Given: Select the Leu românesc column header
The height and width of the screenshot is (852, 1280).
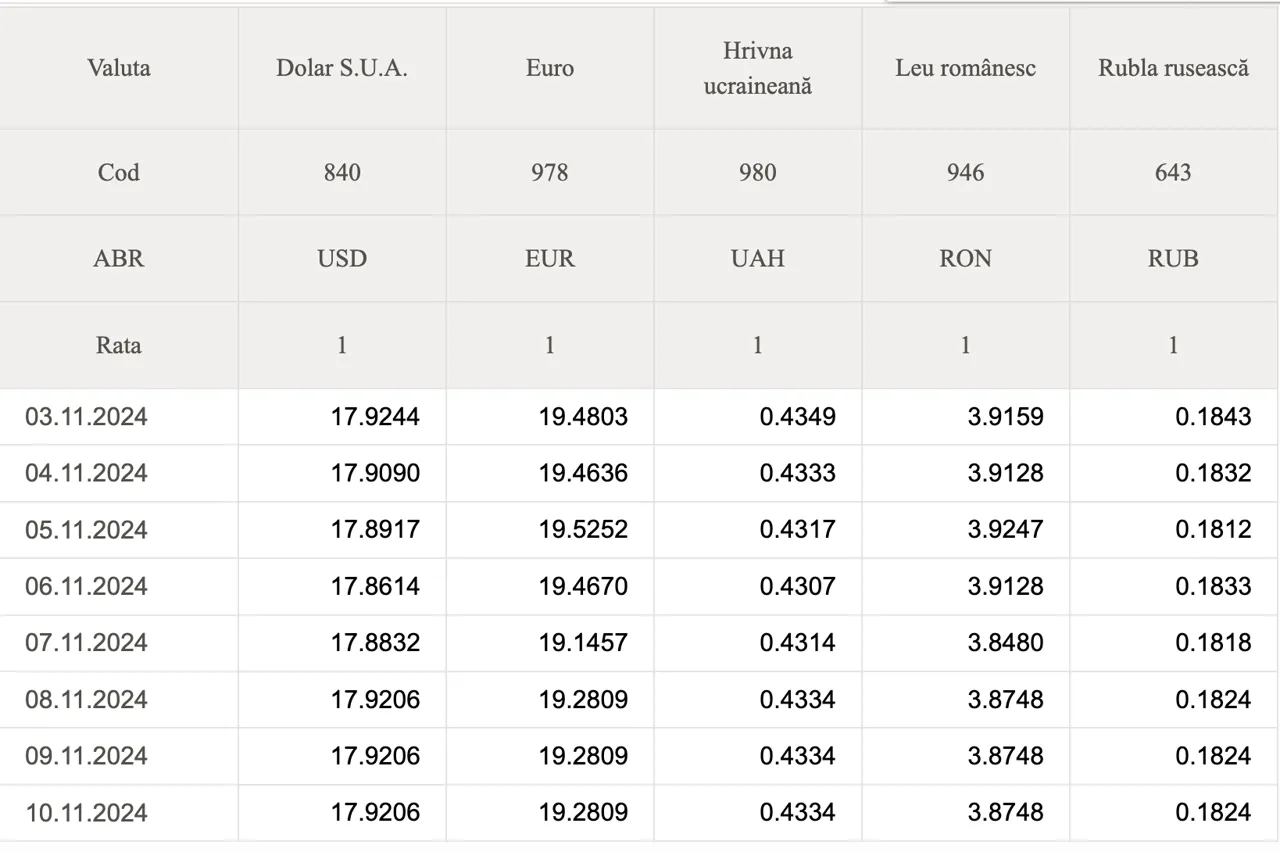Looking at the screenshot, I should click(x=966, y=68).
